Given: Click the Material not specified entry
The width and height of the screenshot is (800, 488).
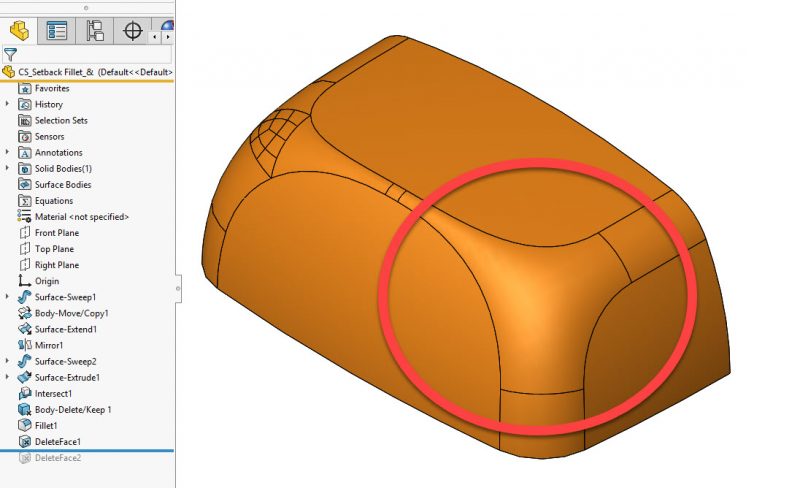Looking at the screenshot, I should coord(81,217).
